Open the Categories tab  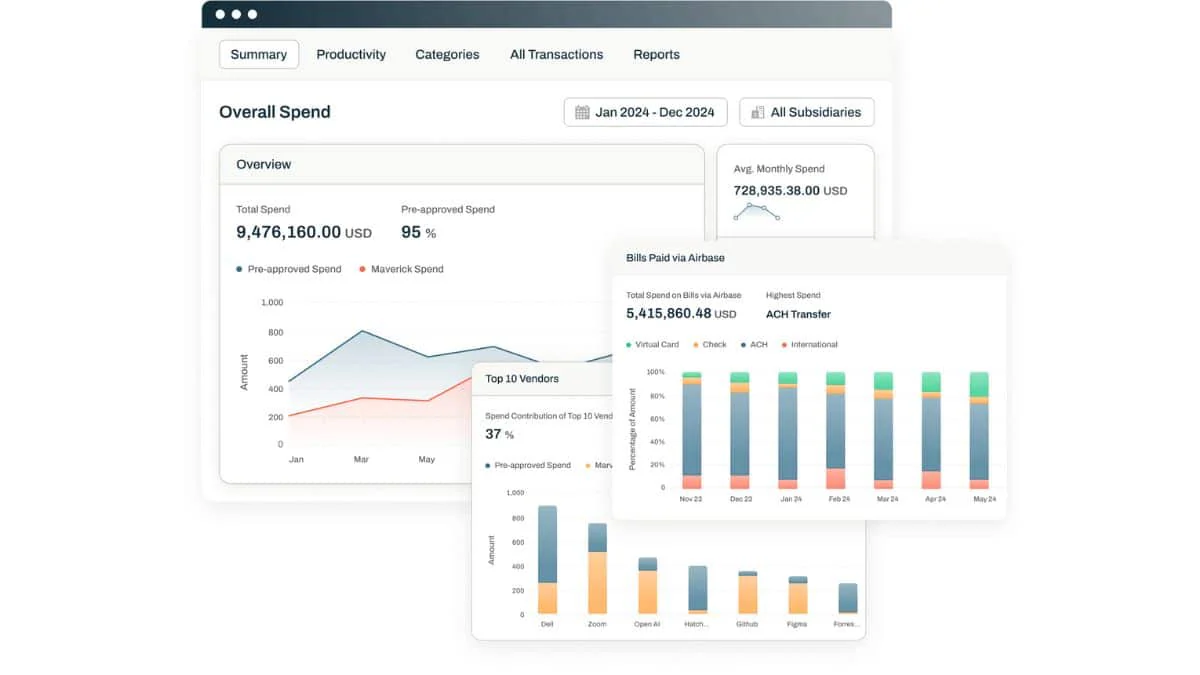[447, 54]
